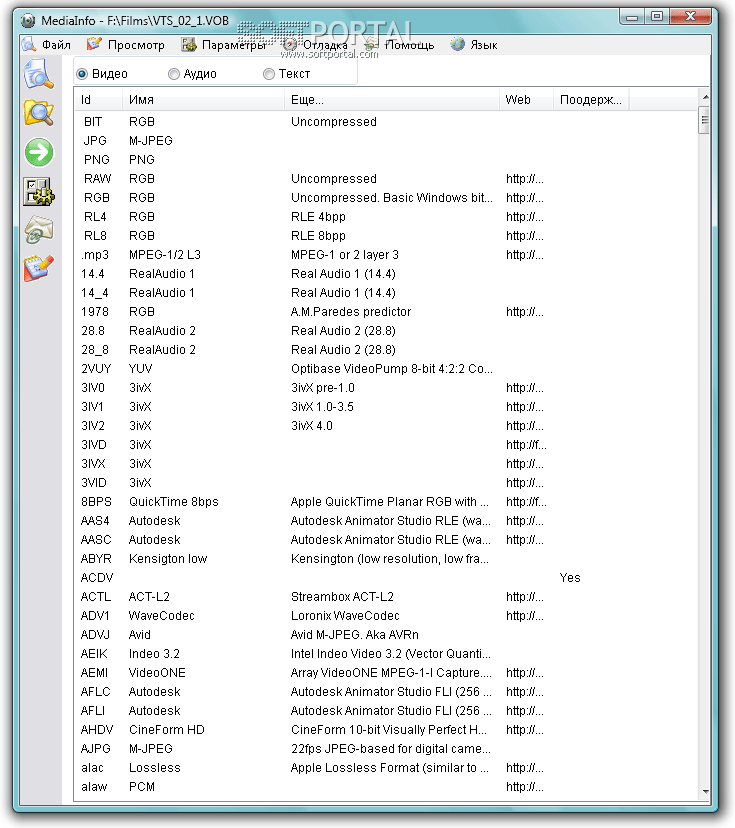
Task: Select the JPG M-JPEG row
Action: (x=386, y=141)
